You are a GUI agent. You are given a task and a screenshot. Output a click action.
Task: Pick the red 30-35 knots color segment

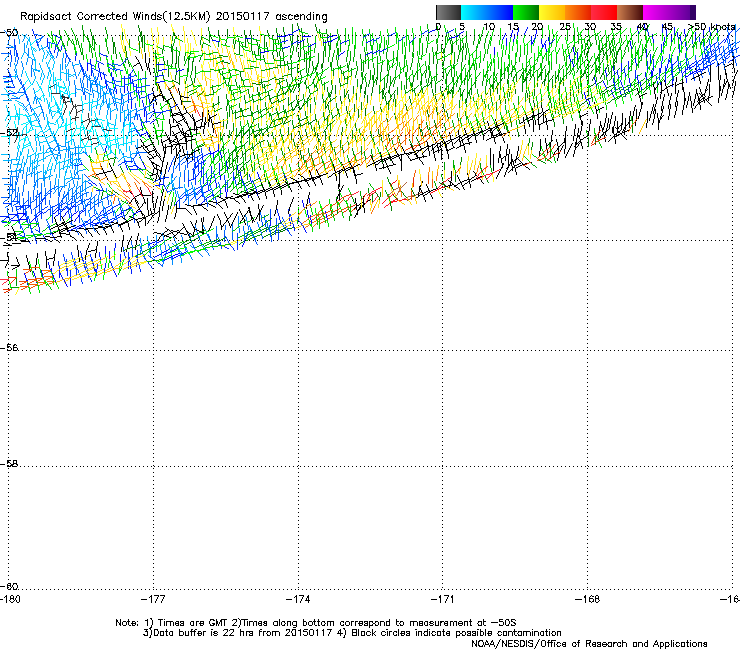tap(604, 12)
